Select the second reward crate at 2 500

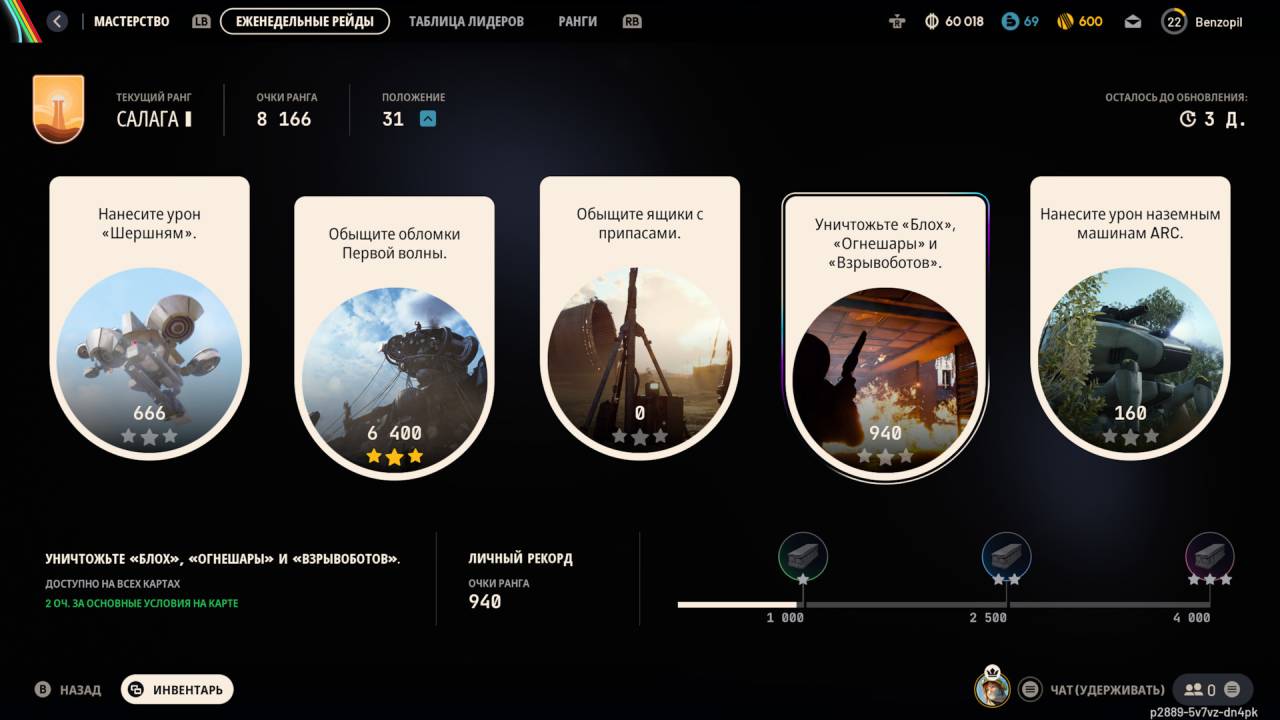[1007, 557]
